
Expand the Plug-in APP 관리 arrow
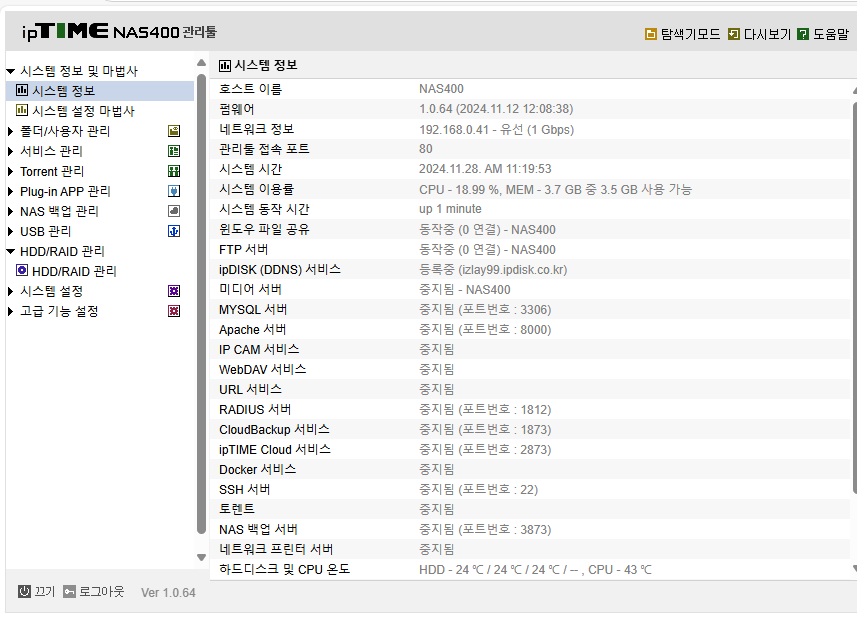[10, 192]
